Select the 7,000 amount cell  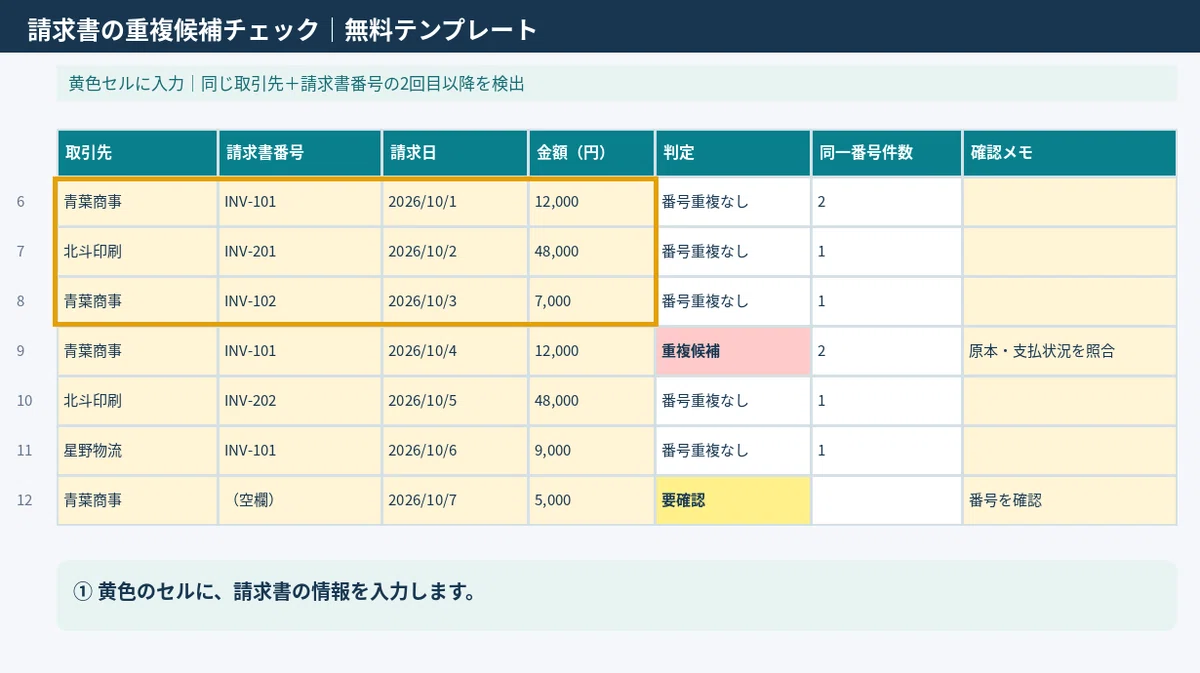pos(591,301)
